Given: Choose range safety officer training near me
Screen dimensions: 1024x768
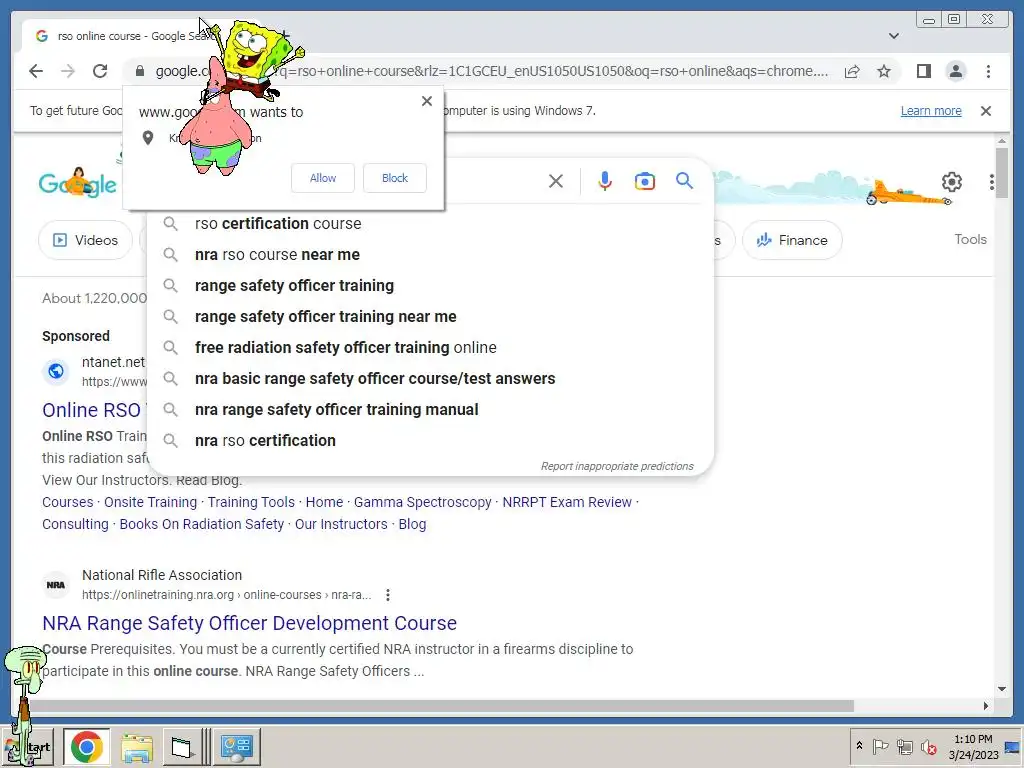Looking at the screenshot, I should click(430, 317).
